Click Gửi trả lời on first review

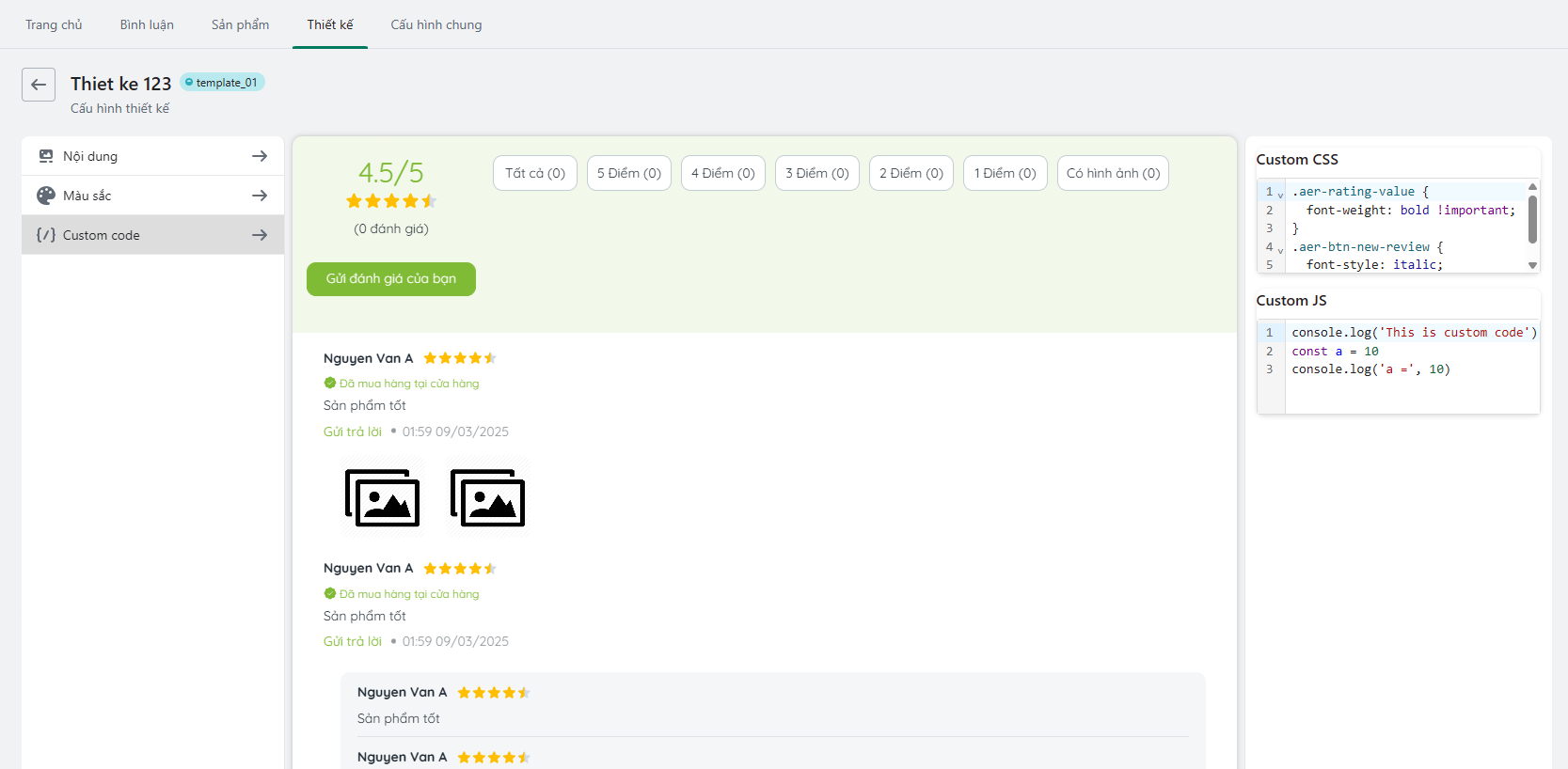(x=353, y=432)
